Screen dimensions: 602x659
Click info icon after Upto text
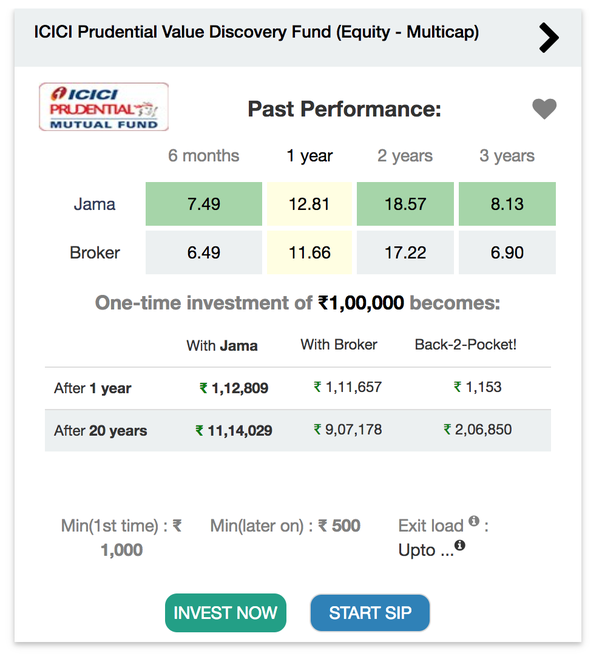(x=460, y=546)
